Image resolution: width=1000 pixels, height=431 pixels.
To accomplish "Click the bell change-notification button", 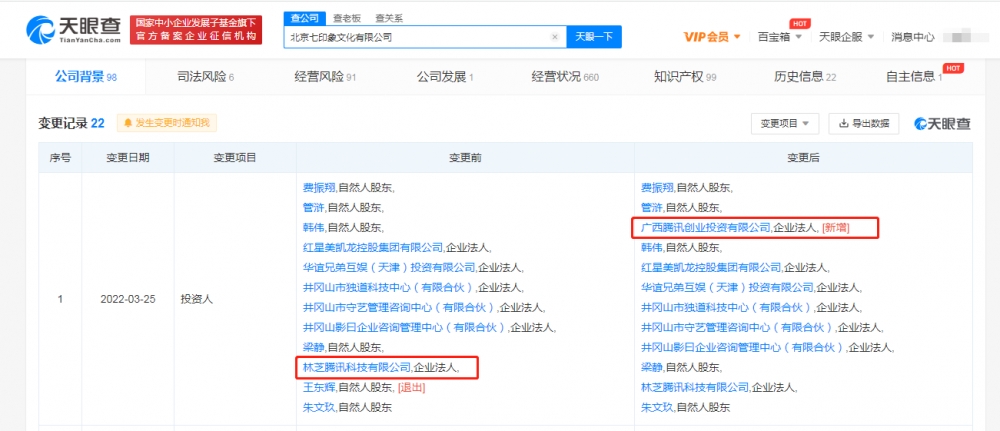I will (167, 122).
